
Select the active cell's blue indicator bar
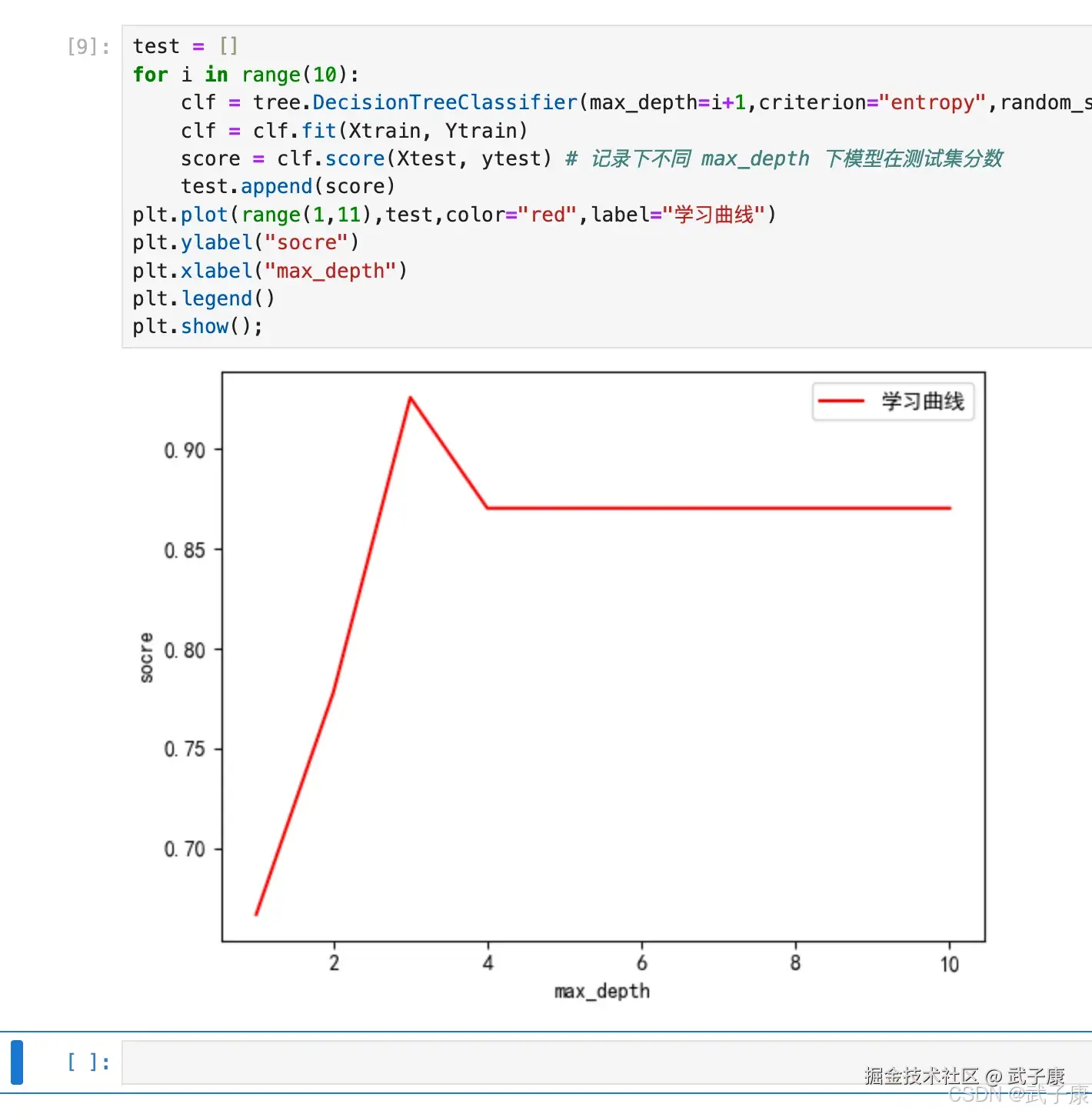click(x=17, y=1062)
